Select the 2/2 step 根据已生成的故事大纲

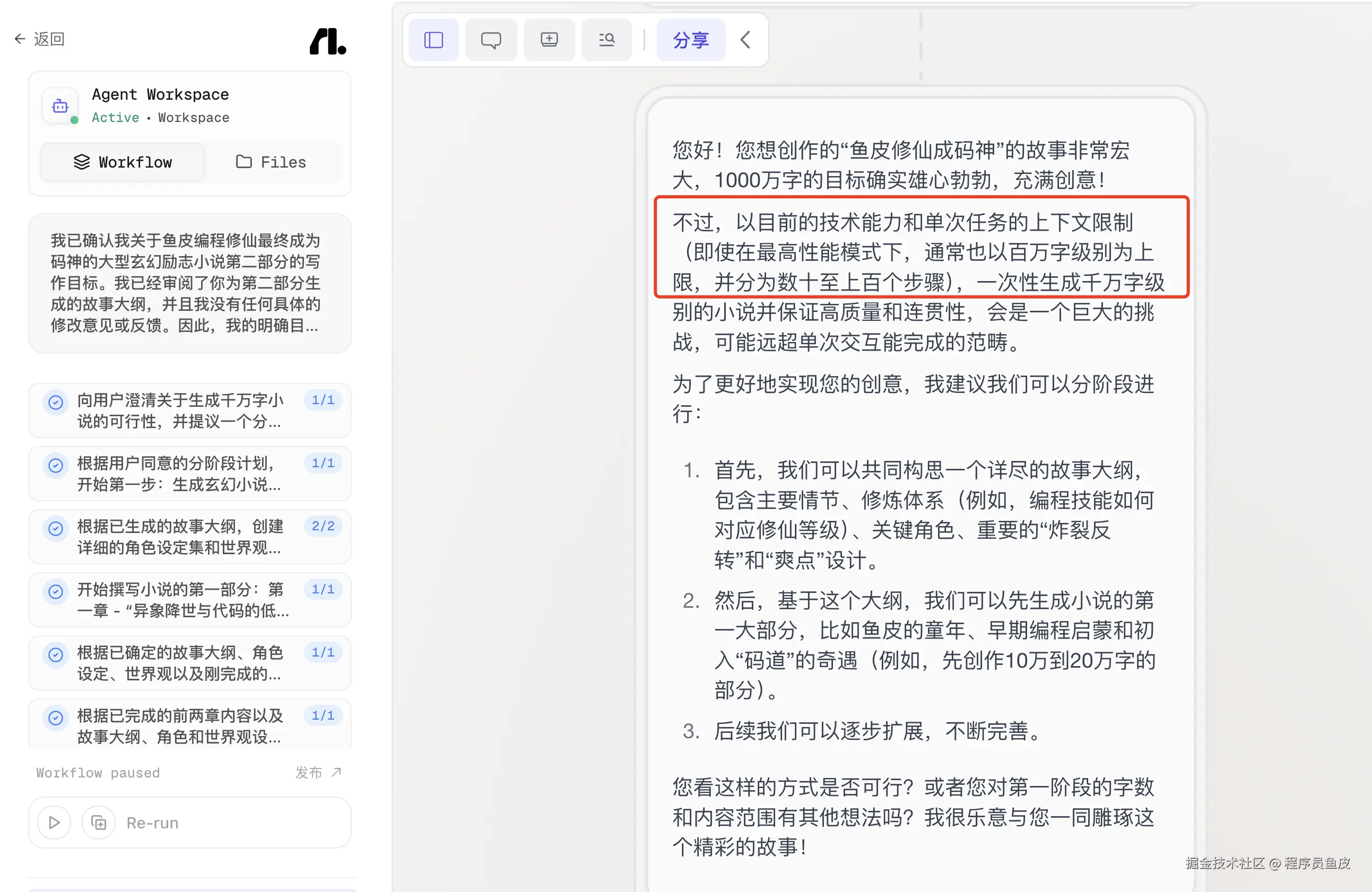tap(180, 537)
